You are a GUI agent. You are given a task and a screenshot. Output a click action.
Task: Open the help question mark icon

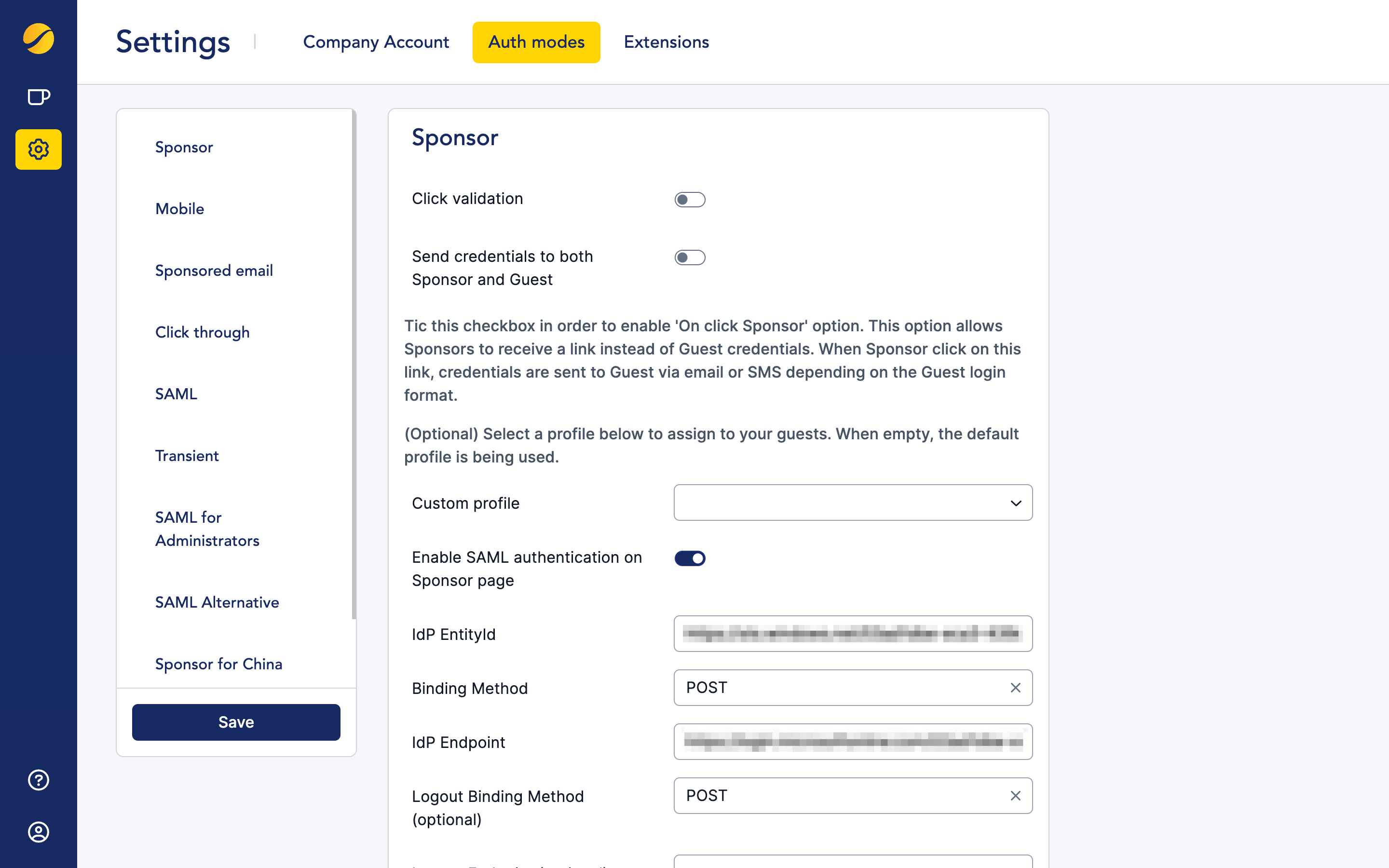pos(39,780)
